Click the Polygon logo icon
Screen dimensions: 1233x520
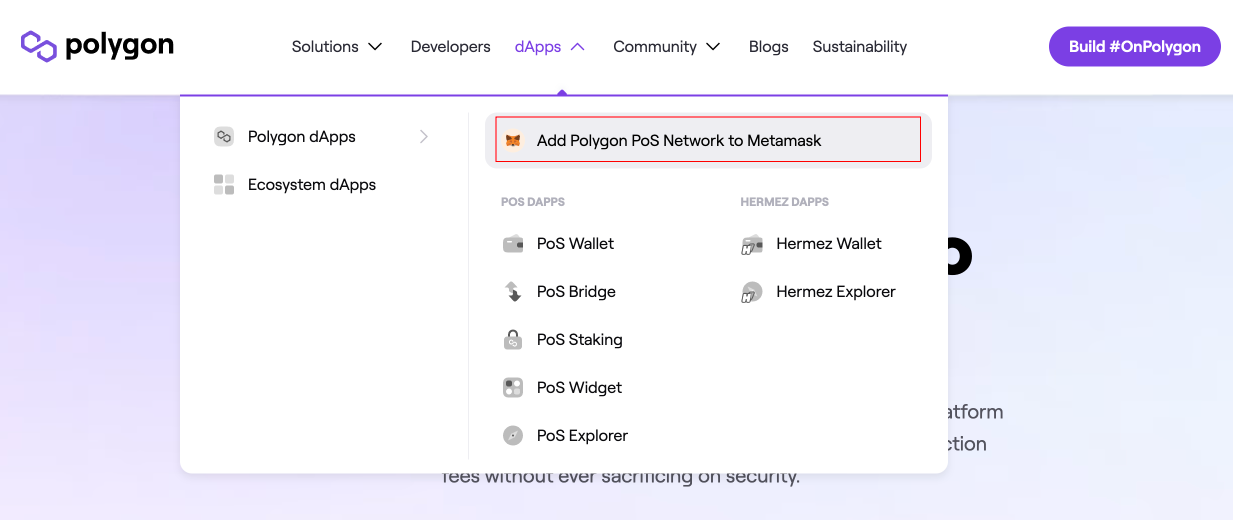coord(39,46)
